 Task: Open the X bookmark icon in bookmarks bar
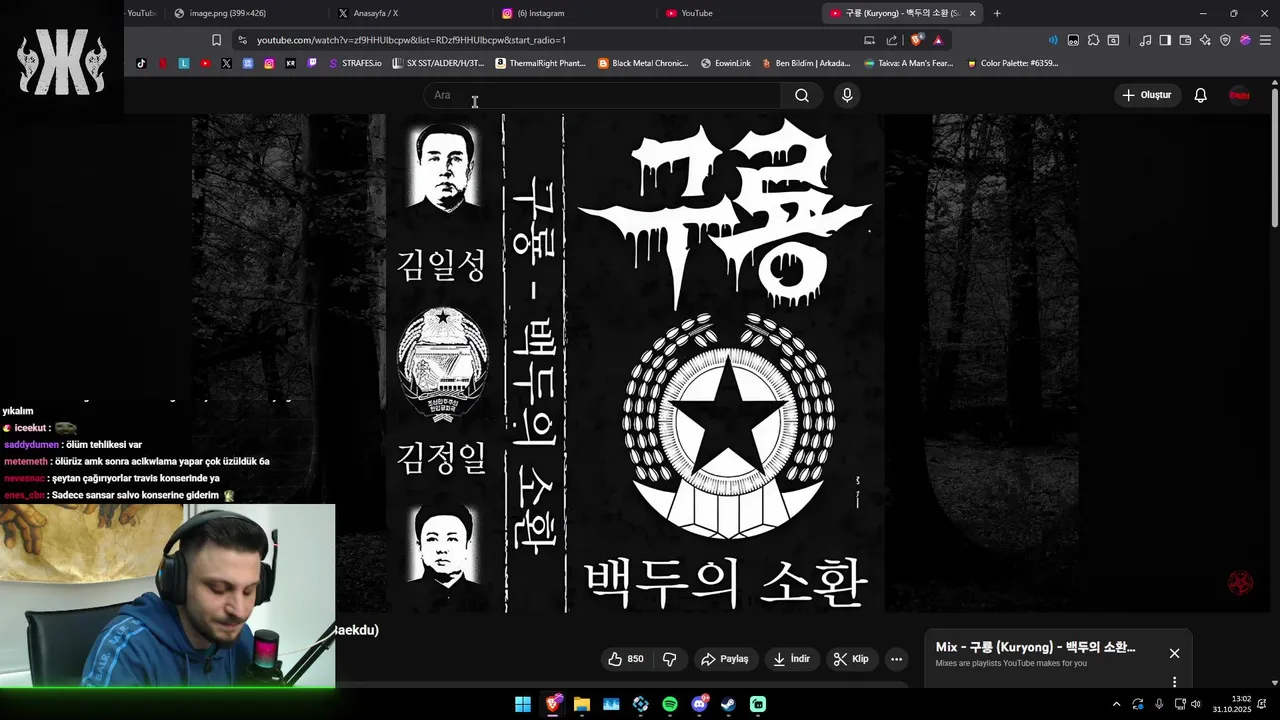226,63
